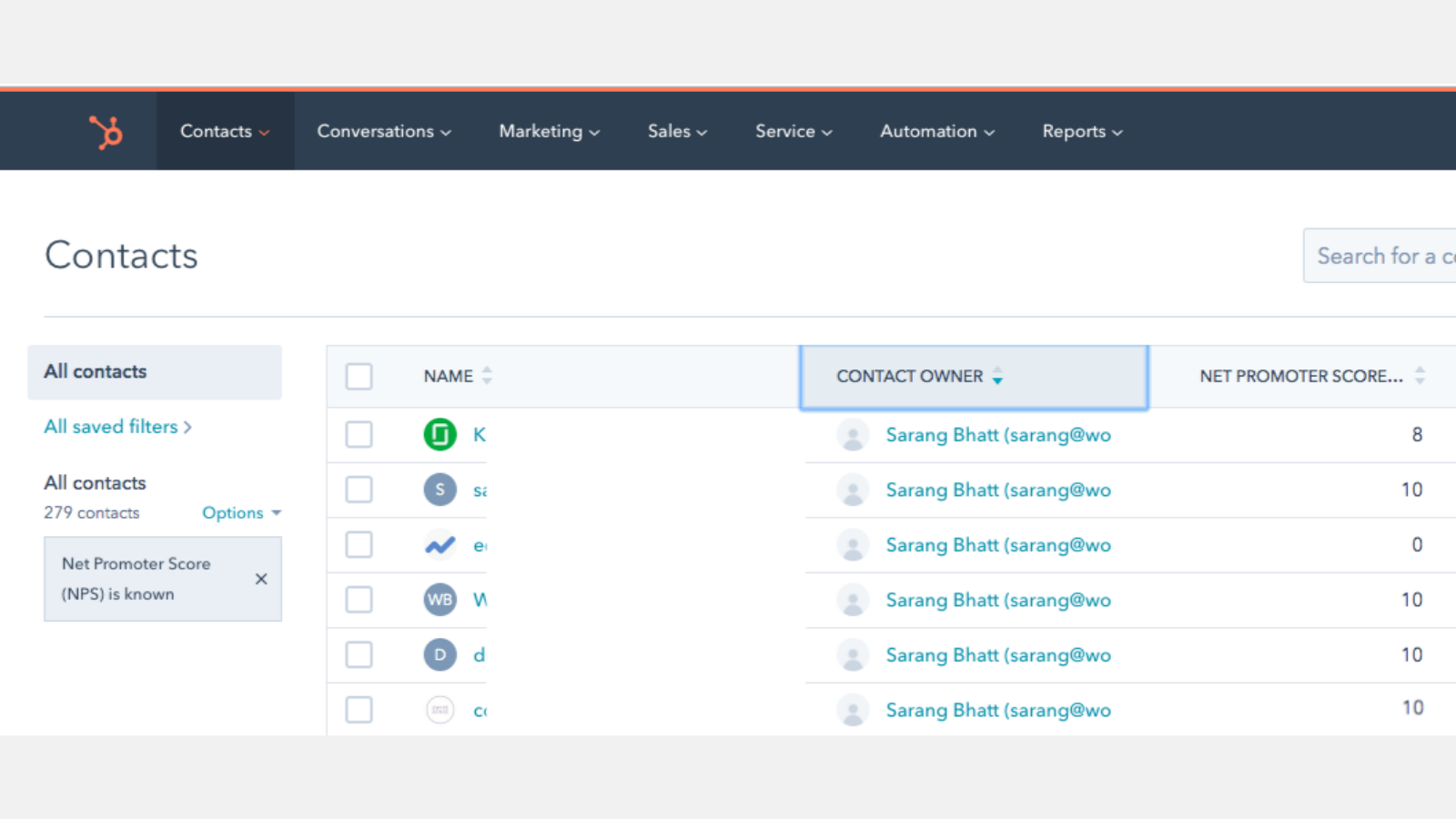Switch to the Service menu
The image size is (1456, 819).
coord(792,131)
